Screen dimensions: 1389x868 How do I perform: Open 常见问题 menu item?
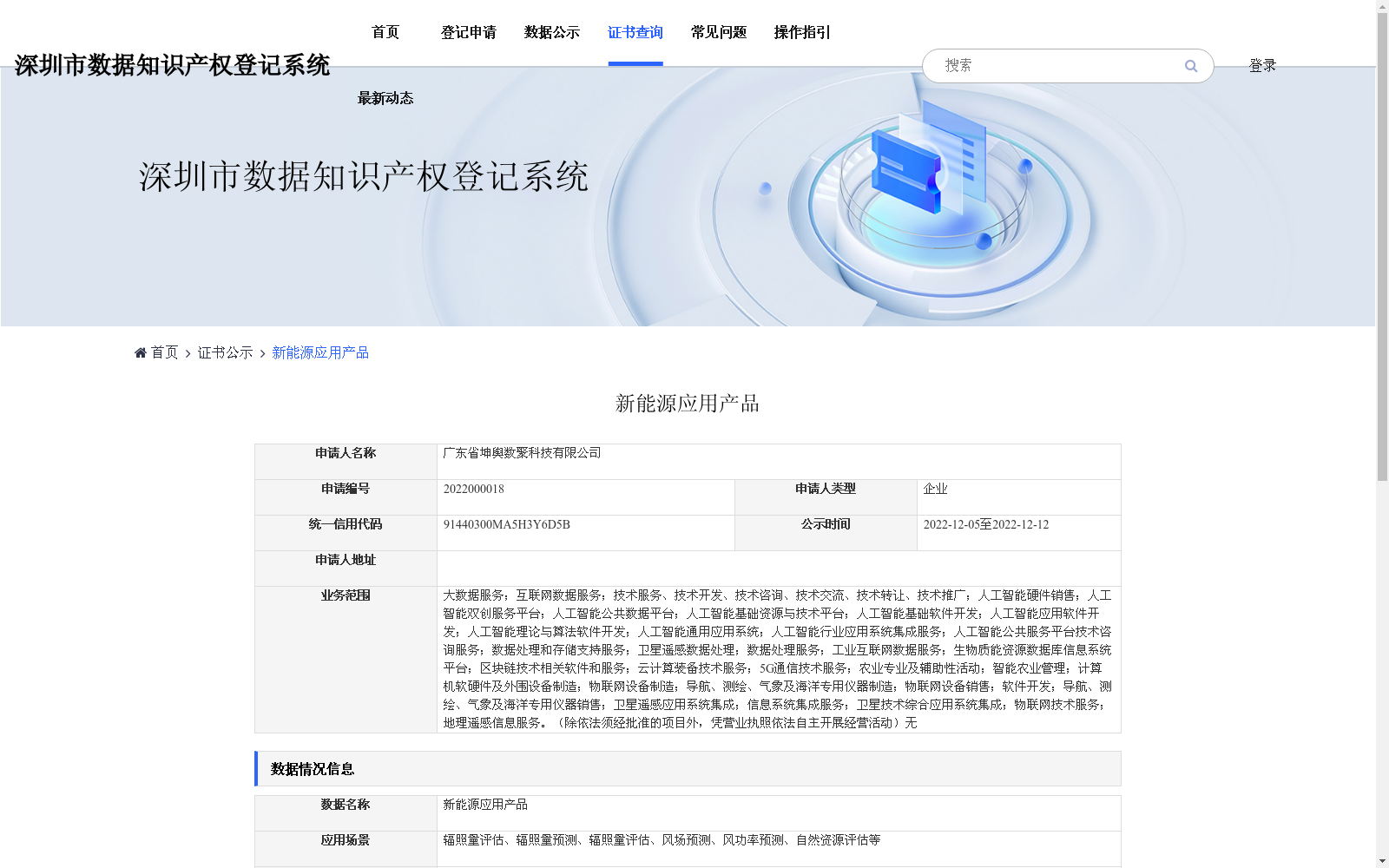pos(719,32)
